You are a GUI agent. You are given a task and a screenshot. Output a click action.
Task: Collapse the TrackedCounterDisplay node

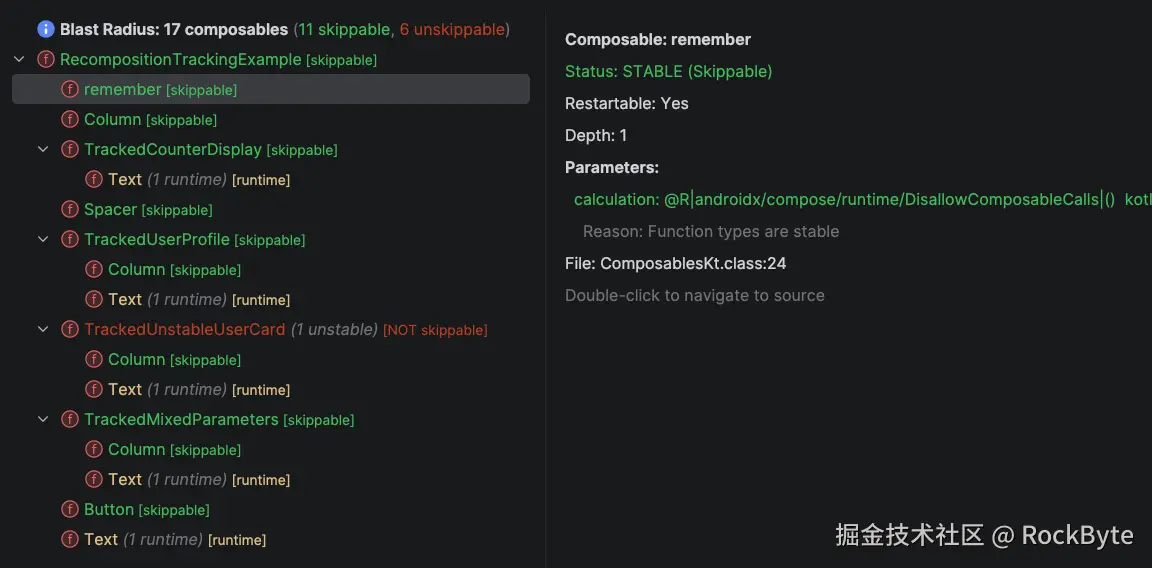[43, 150]
